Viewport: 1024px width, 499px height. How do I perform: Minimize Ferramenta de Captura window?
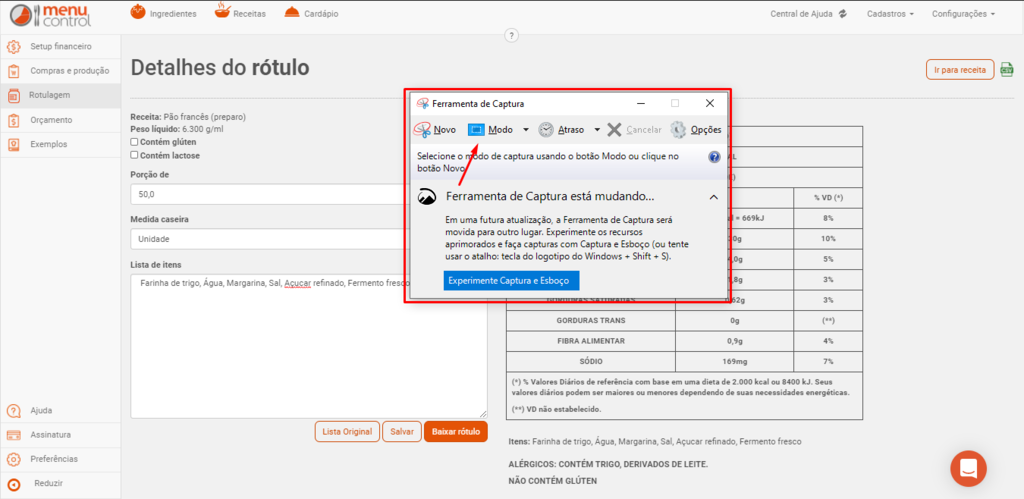pyautogui.click(x=641, y=103)
